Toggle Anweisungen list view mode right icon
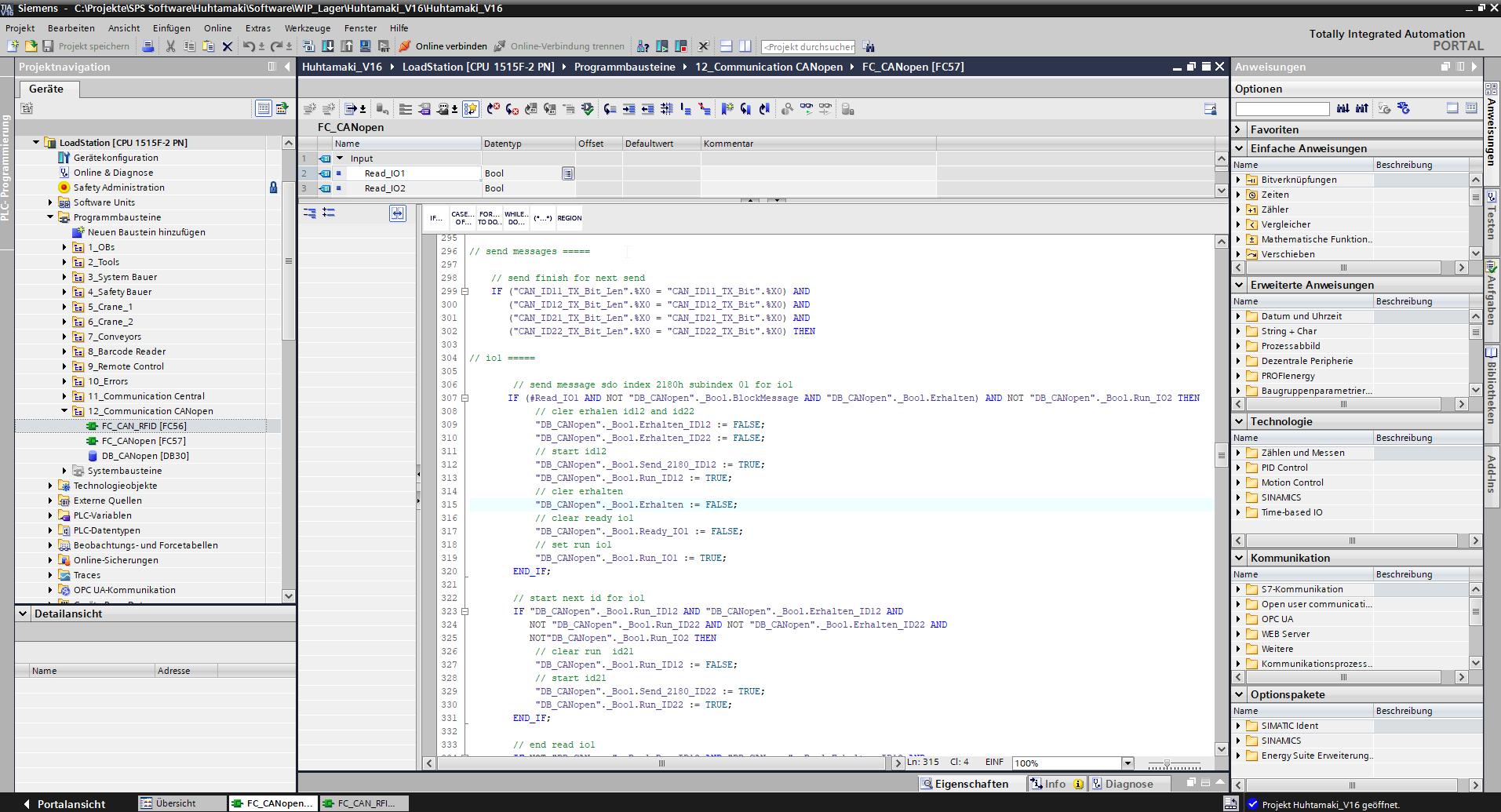 (1471, 108)
